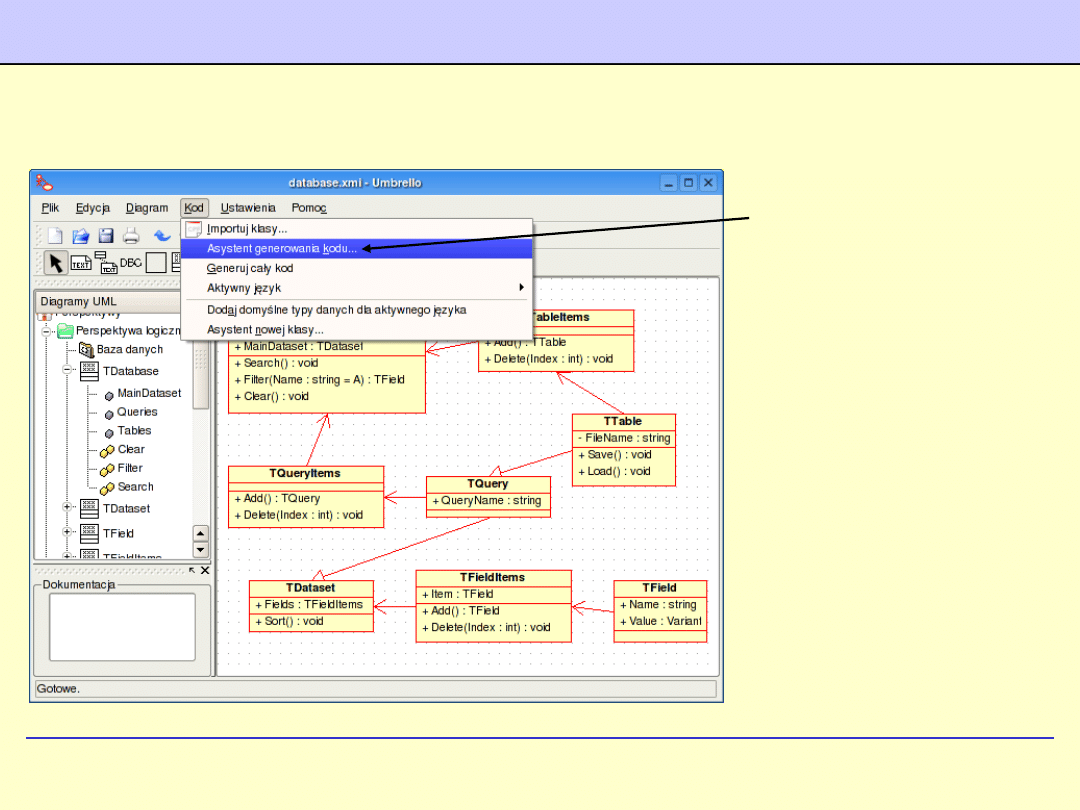
Task: Choose Asystent generowania kodu menu entry
Action: click(281, 248)
